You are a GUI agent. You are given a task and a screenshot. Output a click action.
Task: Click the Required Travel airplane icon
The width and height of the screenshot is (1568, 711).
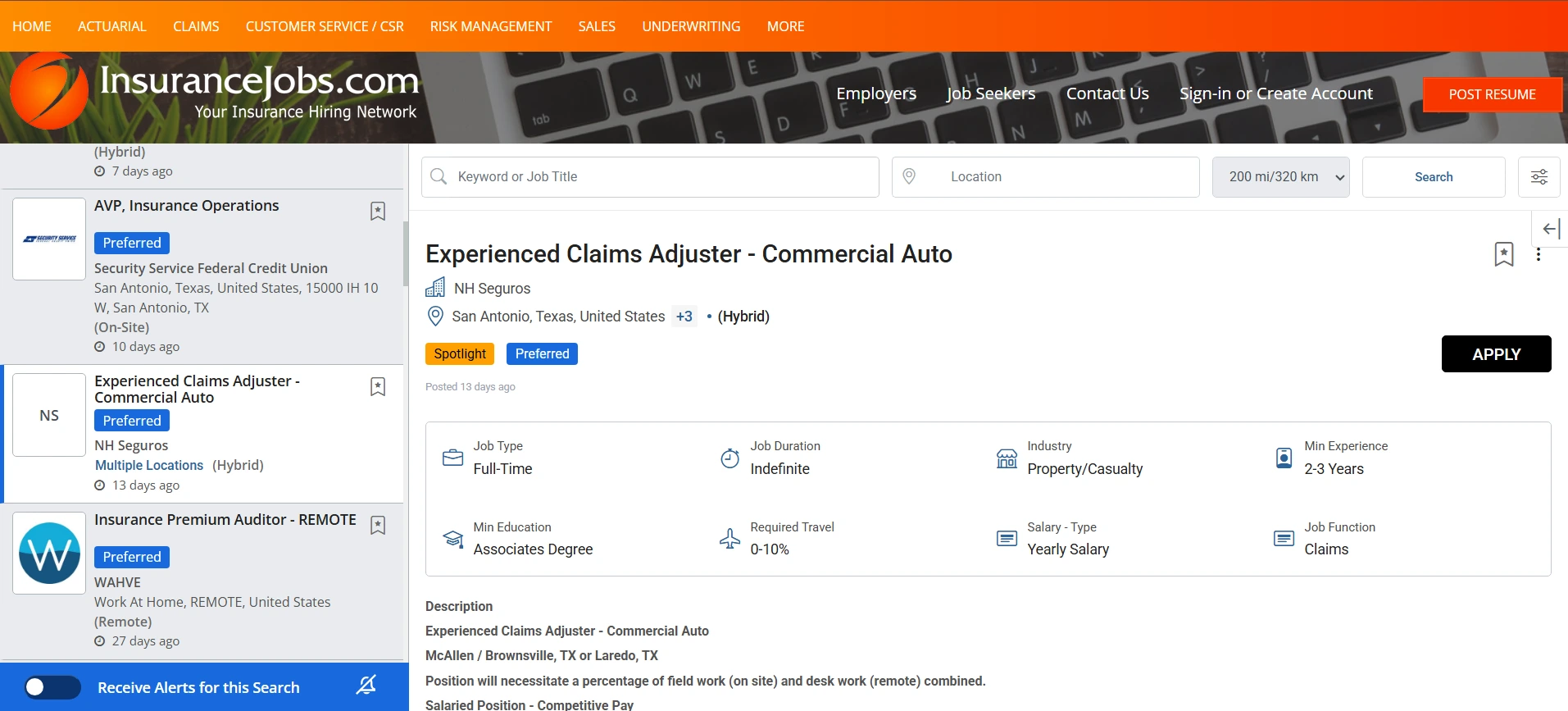click(729, 539)
